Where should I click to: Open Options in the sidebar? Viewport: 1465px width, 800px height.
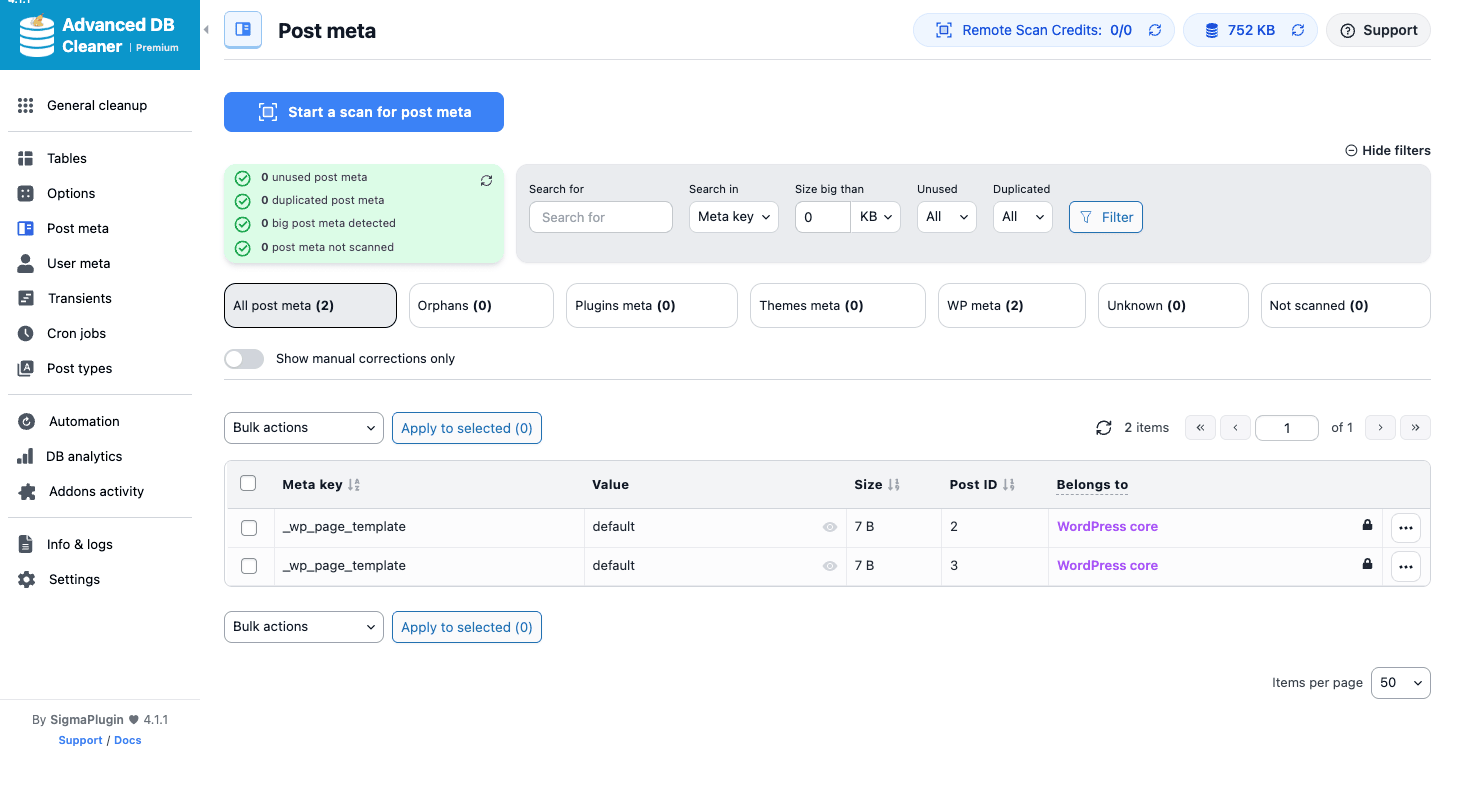71,193
